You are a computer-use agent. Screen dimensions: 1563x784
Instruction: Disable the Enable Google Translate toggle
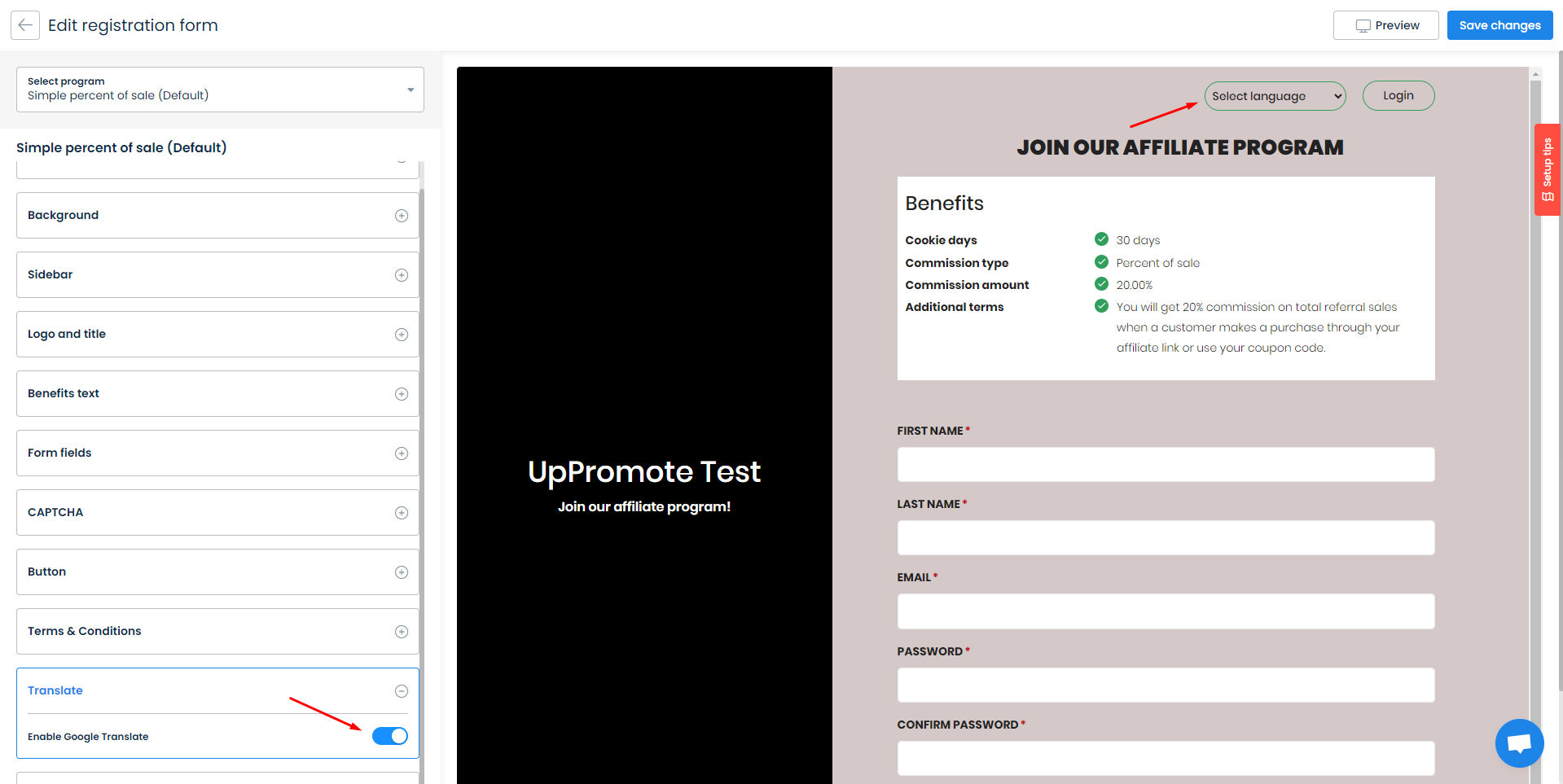click(x=389, y=736)
